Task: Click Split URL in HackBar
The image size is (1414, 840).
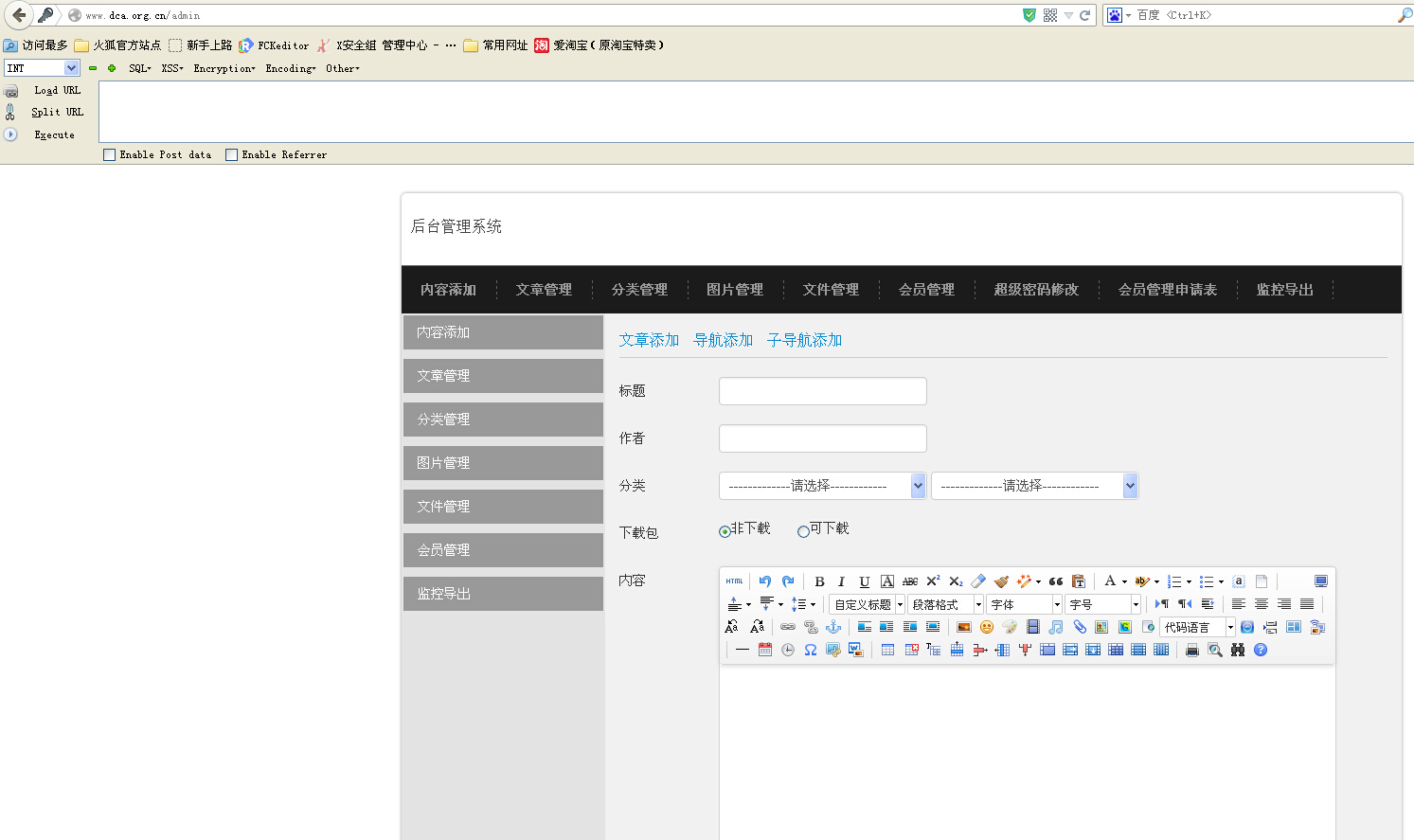Action: click(57, 113)
